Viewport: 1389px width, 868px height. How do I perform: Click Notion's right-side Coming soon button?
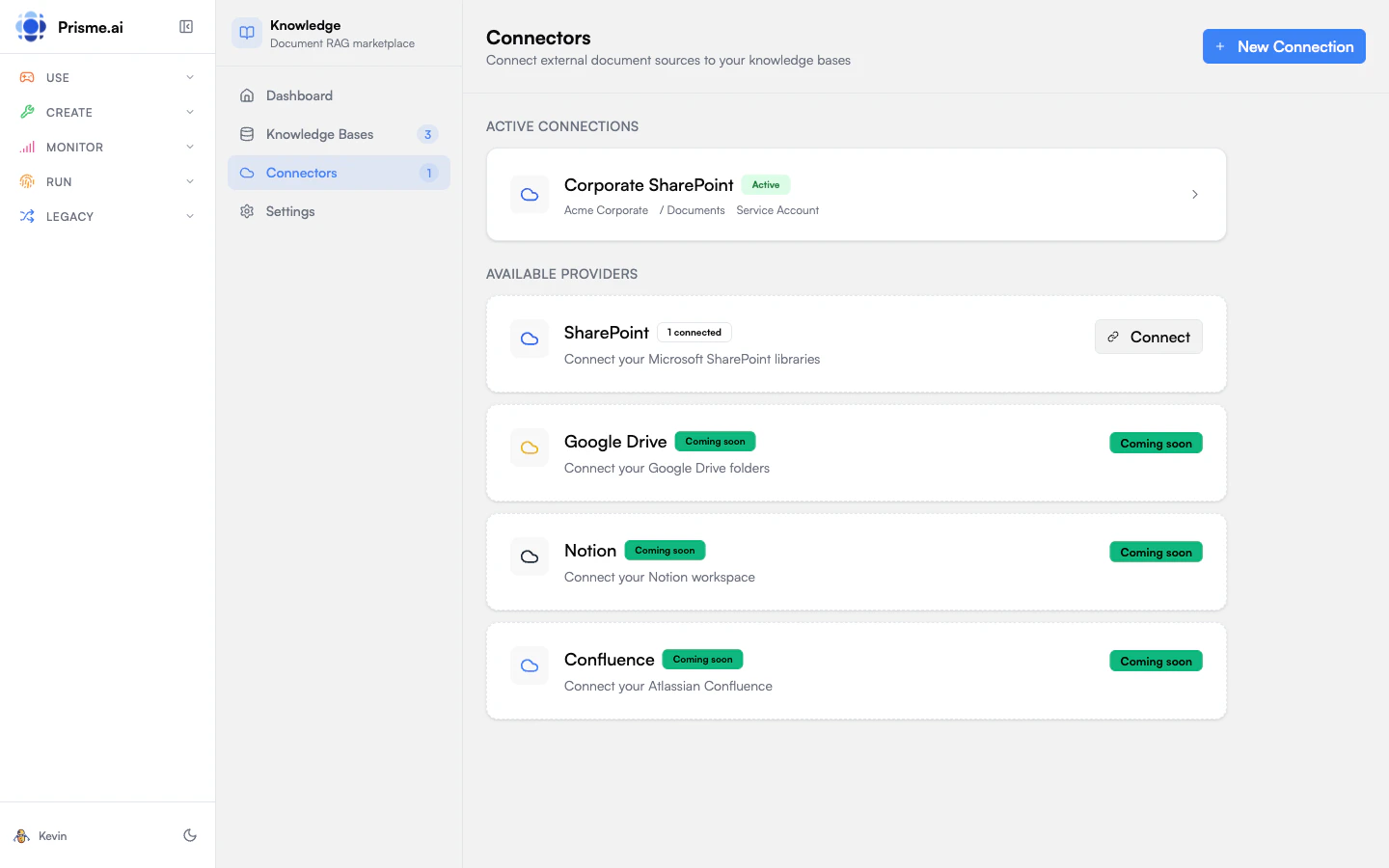click(x=1156, y=553)
